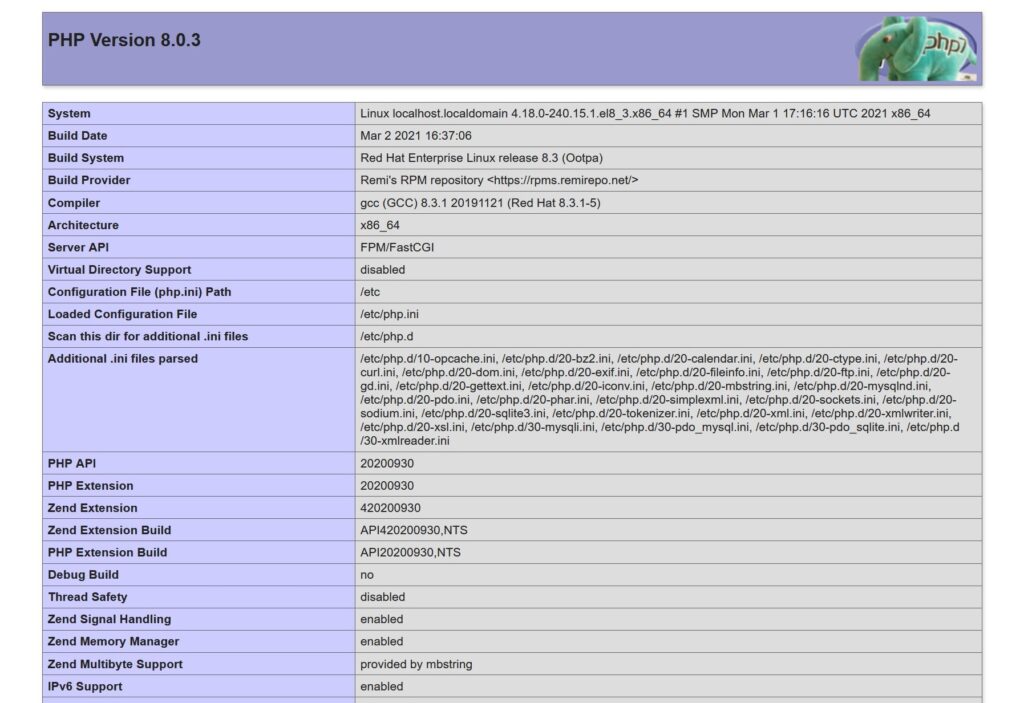Select the 'FPM/FastCGI' value

click(397, 248)
